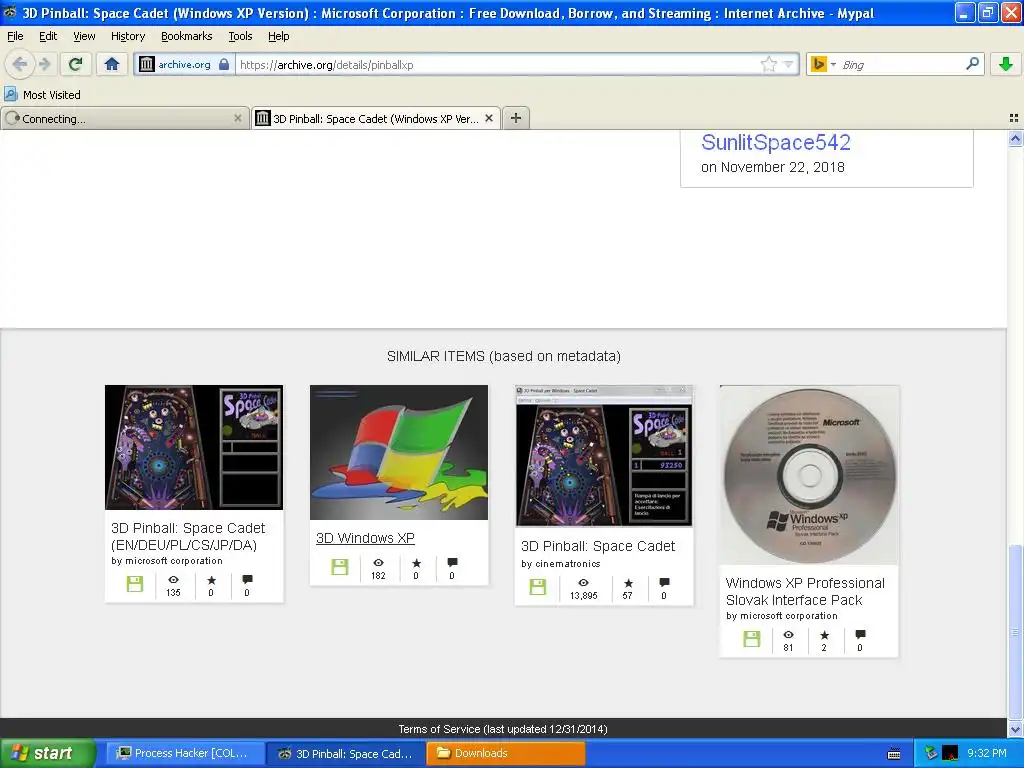Click the Terms of Service footer link
Image resolution: width=1024 pixels, height=768 pixels.
point(503,729)
